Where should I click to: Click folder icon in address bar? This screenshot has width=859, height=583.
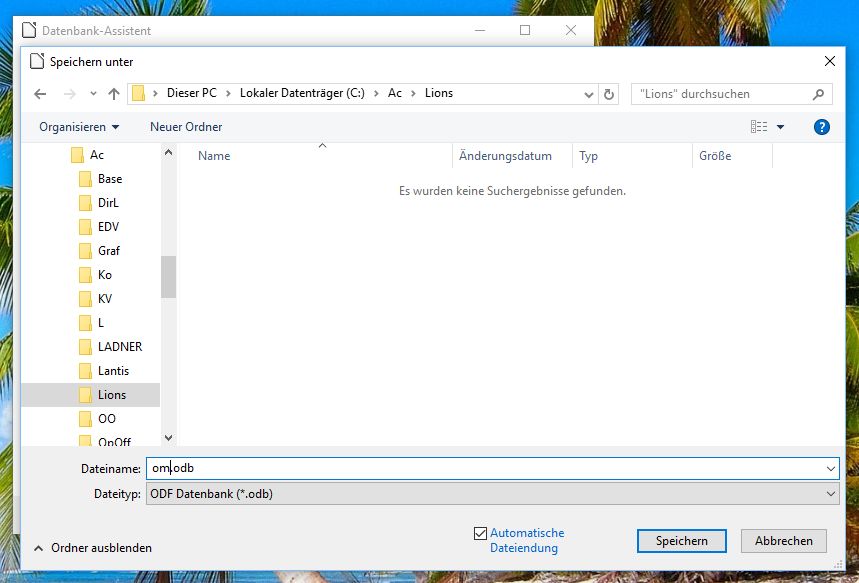(x=139, y=94)
